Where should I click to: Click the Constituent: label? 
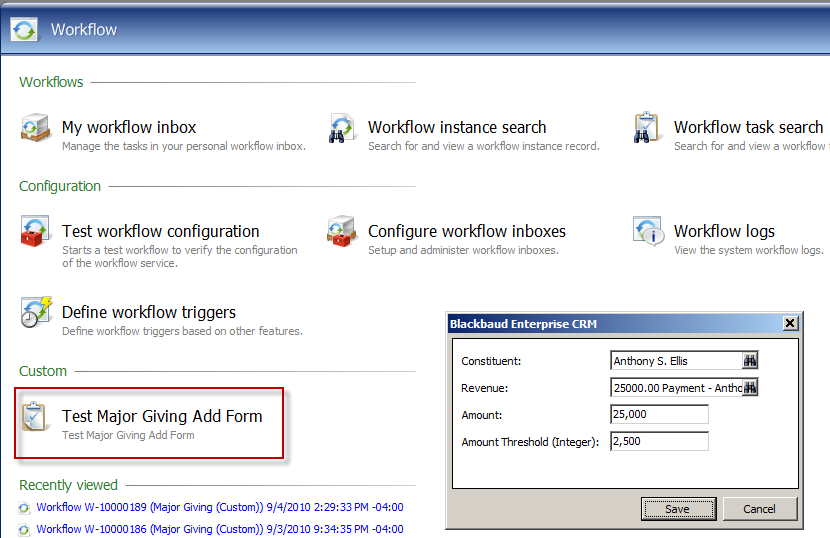[x=491, y=361]
